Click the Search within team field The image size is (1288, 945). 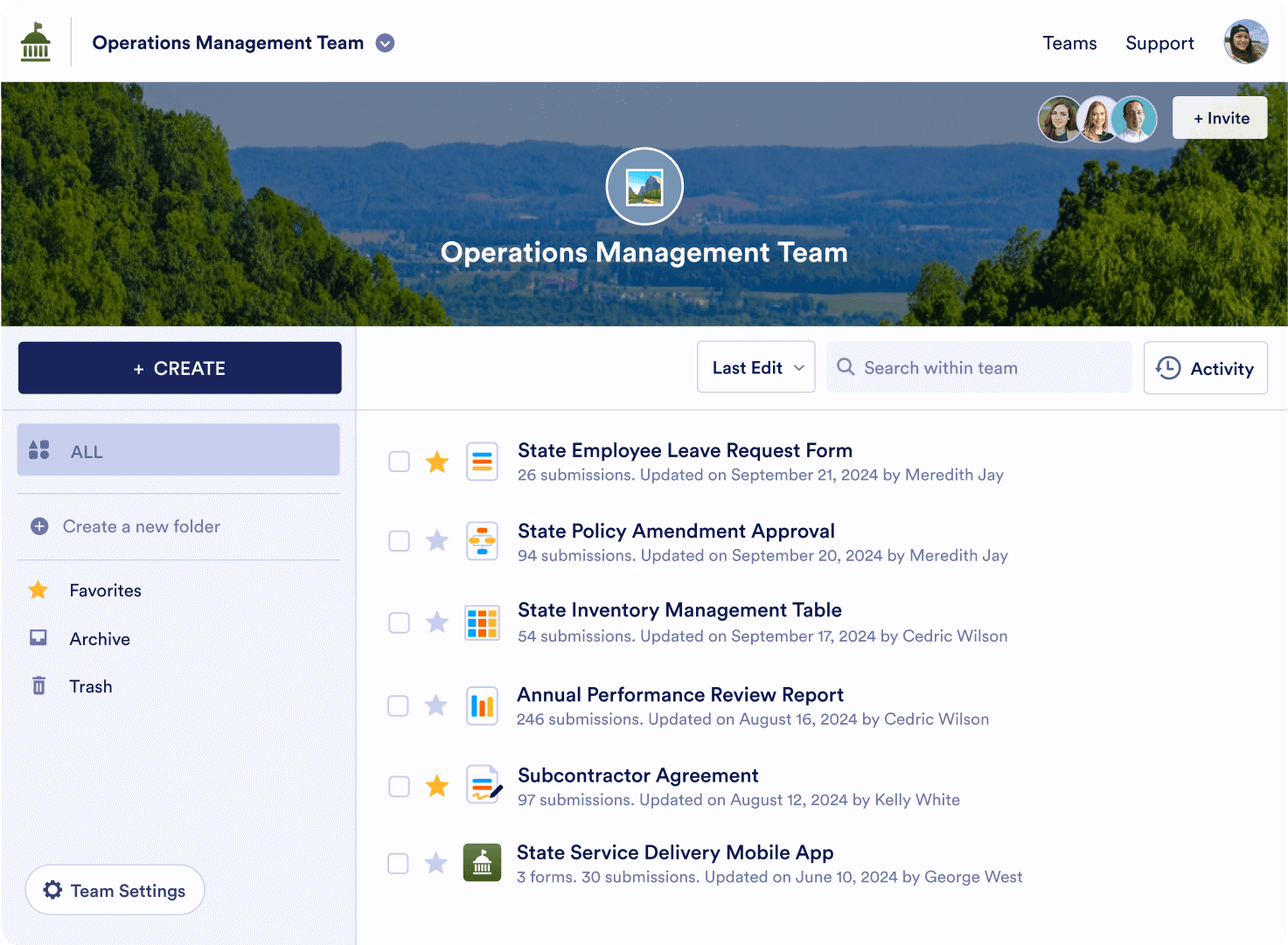[979, 368]
